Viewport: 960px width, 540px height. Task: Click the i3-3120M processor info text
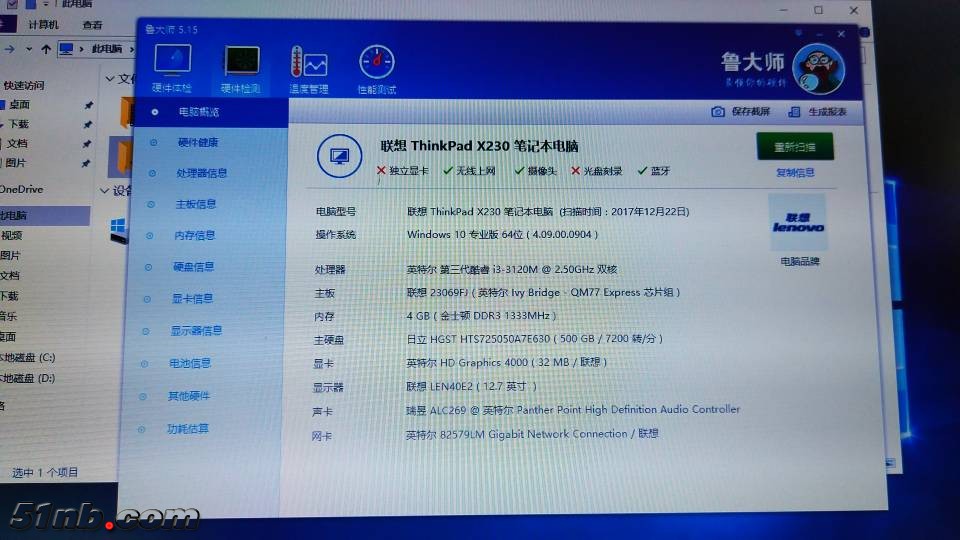(x=512, y=269)
